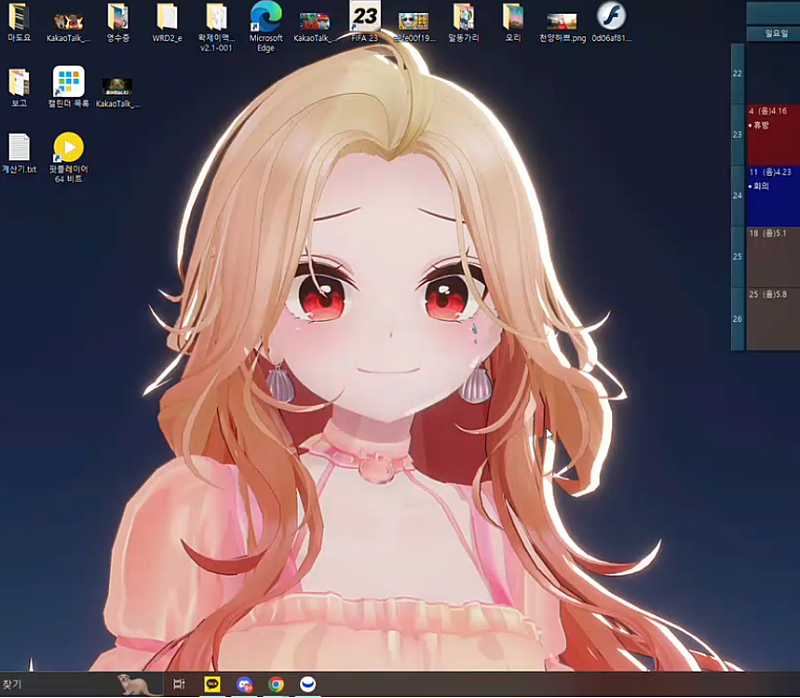The width and height of the screenshot is (800, 698).
Task: Click week number 25 in calendar widget
Action: [738, 257]
